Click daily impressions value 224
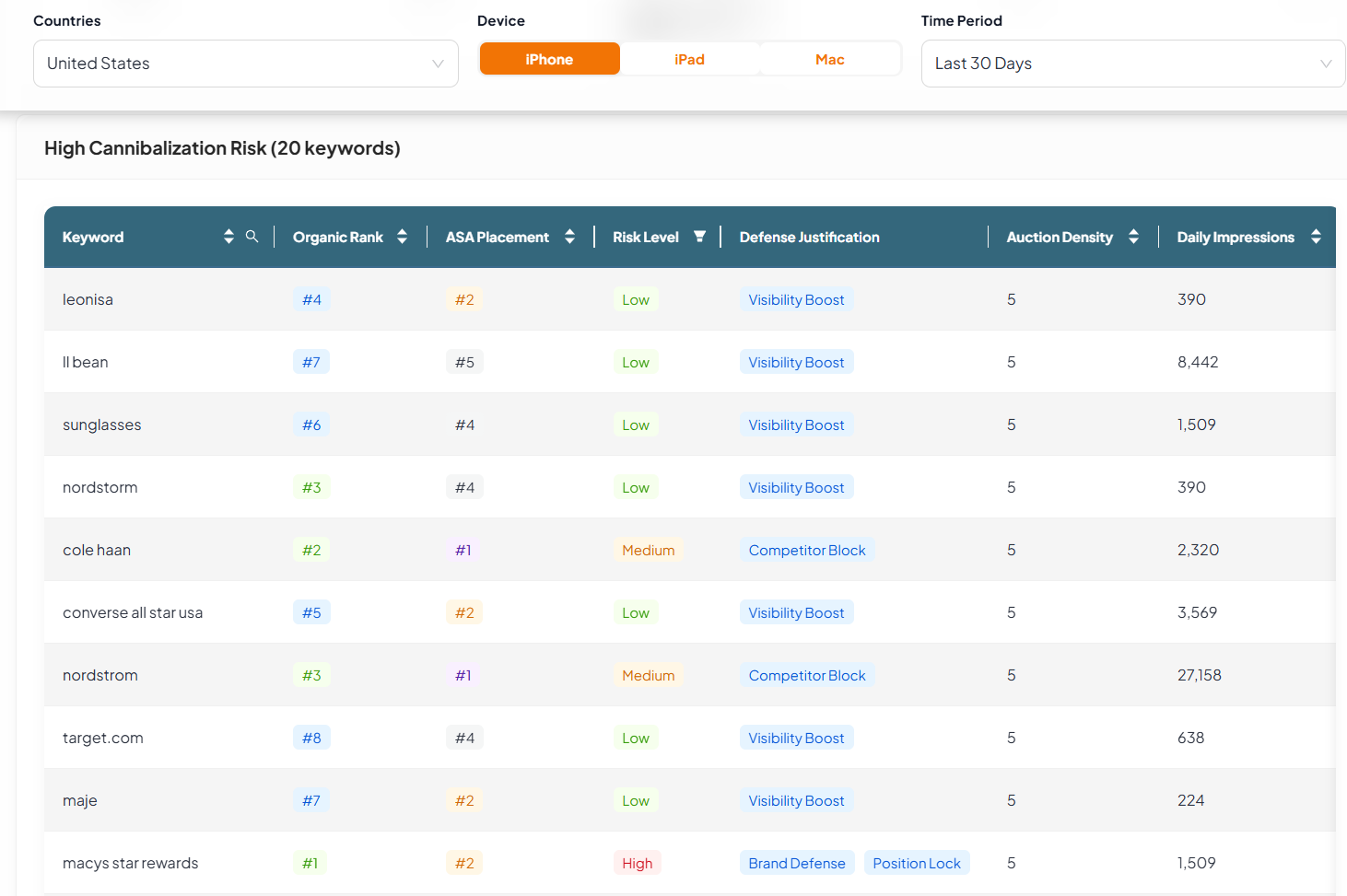Screen dimensions: 1347x896 tap(1190, 800)
